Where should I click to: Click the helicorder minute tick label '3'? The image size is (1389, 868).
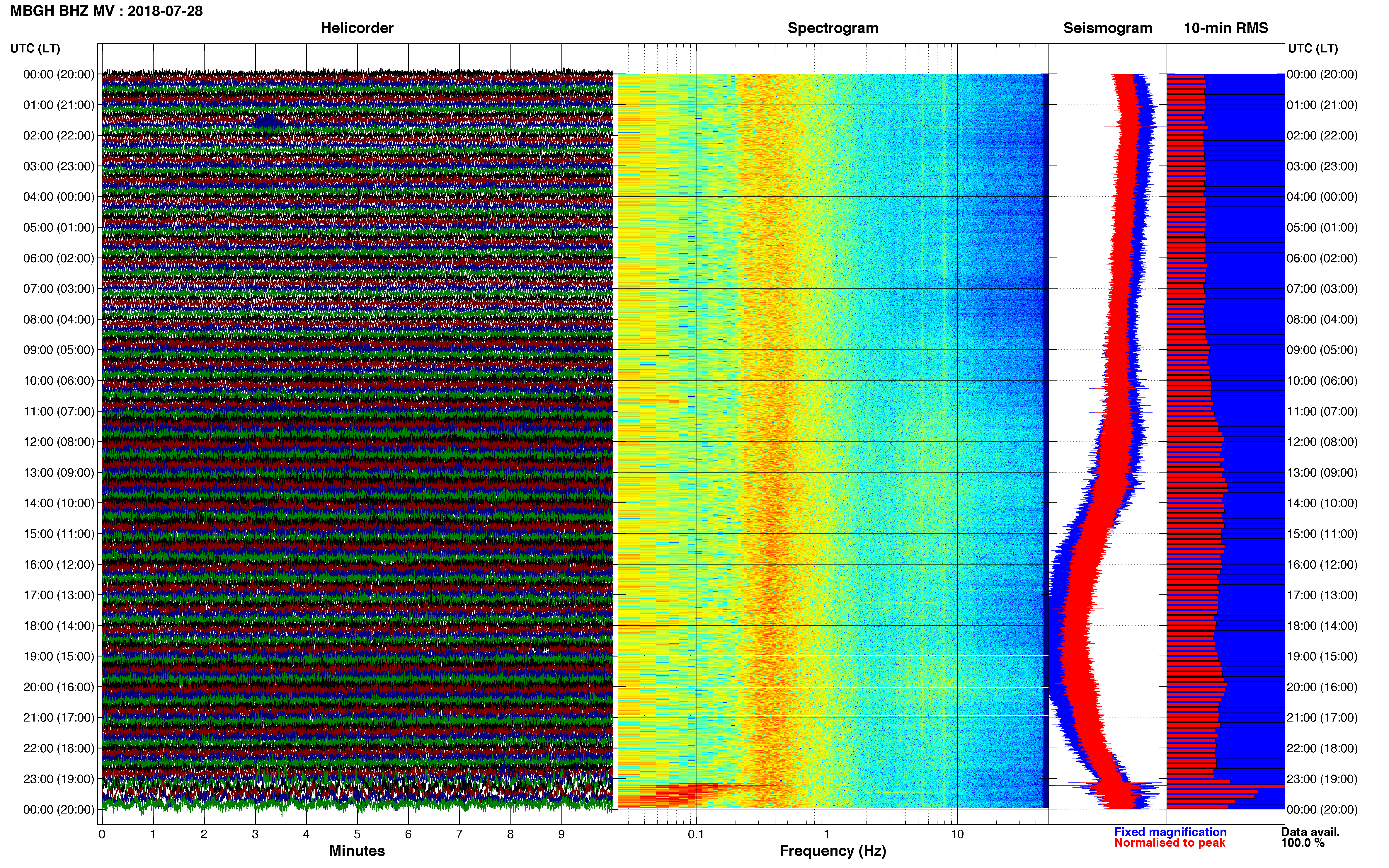pyautogui.click(x=255, y=834)
